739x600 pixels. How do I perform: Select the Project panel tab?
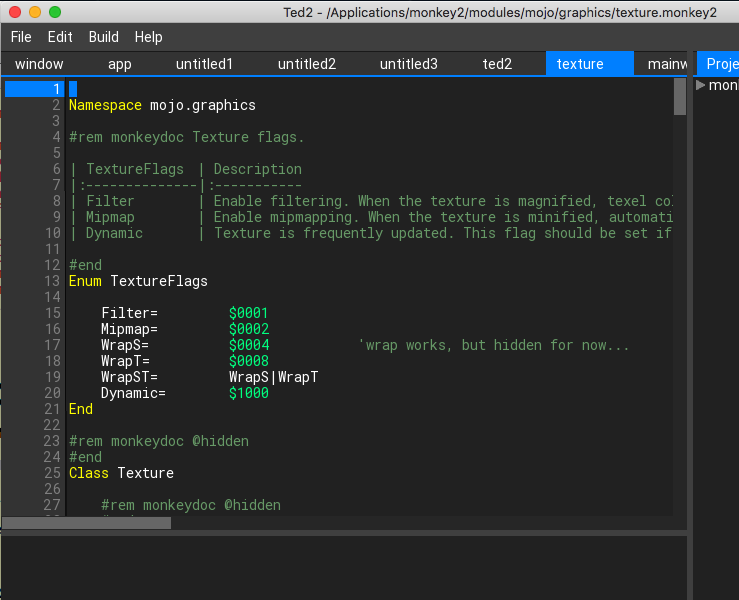click(x=720, y=64)
